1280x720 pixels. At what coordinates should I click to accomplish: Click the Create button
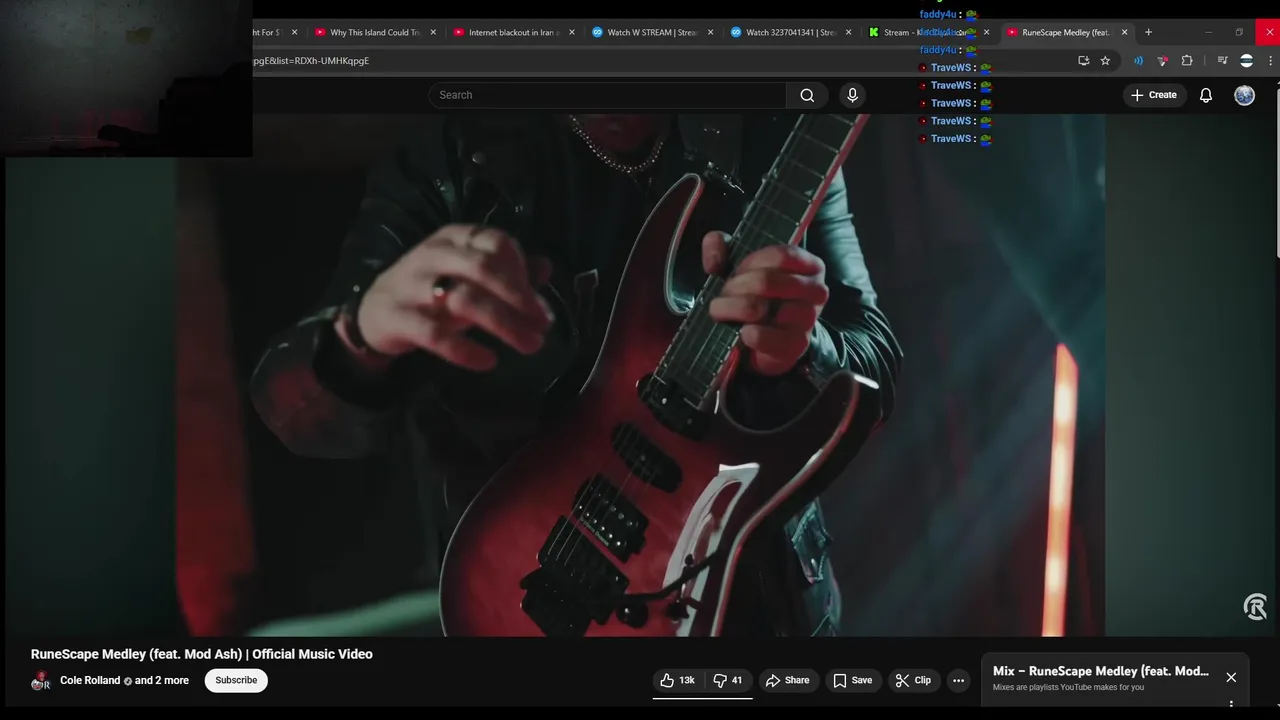[1154, 95]
